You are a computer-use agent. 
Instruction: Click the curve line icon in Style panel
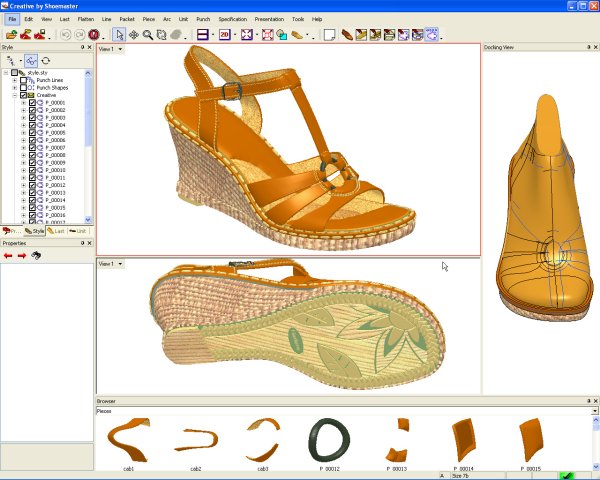[31, 60]
